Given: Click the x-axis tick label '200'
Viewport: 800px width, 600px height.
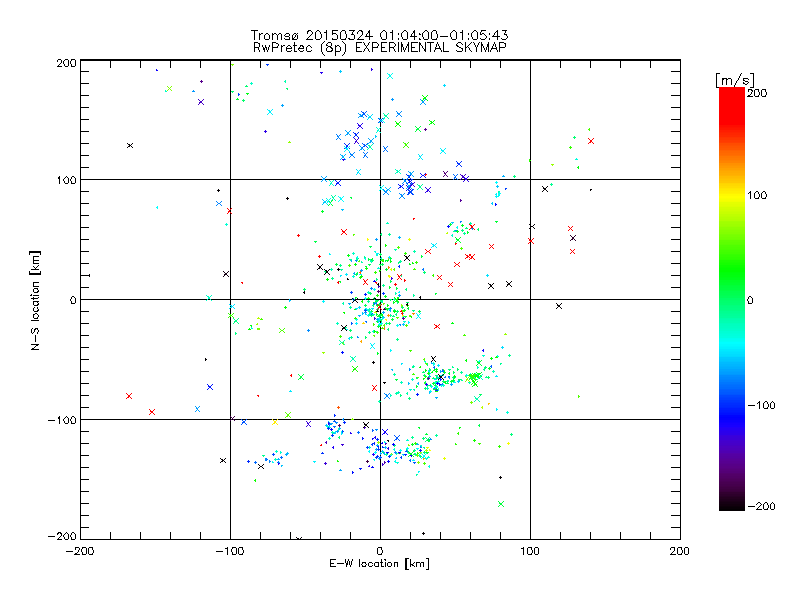Looking at the screenshot, I should coord(679,551).
